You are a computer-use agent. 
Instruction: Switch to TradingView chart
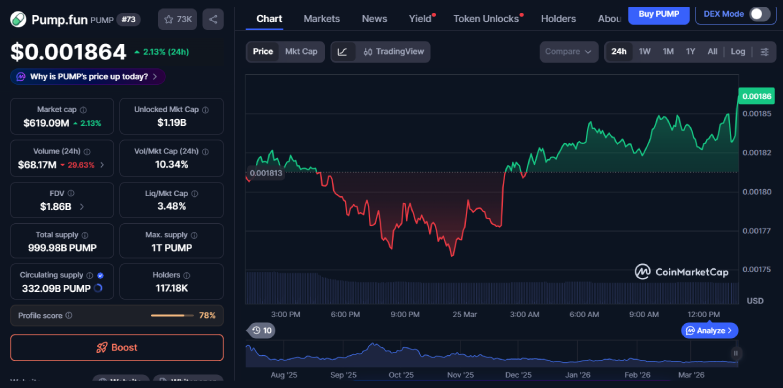[x=393, y=51]
